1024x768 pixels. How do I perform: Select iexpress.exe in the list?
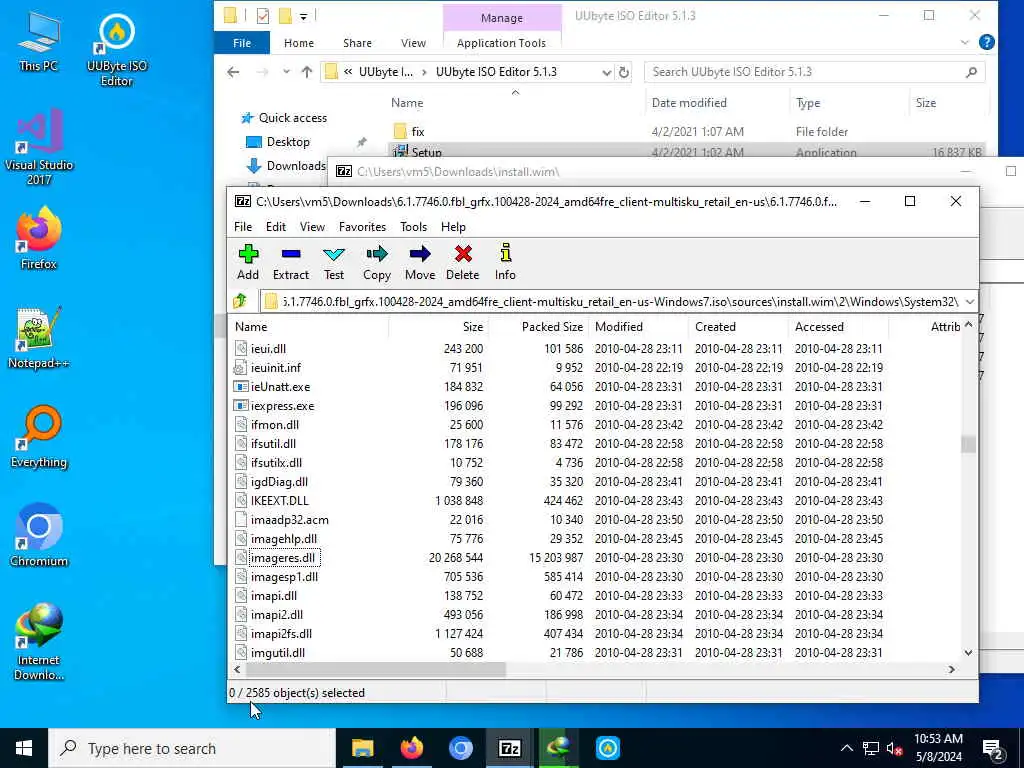pyautogui.click(x=282, y=406)
